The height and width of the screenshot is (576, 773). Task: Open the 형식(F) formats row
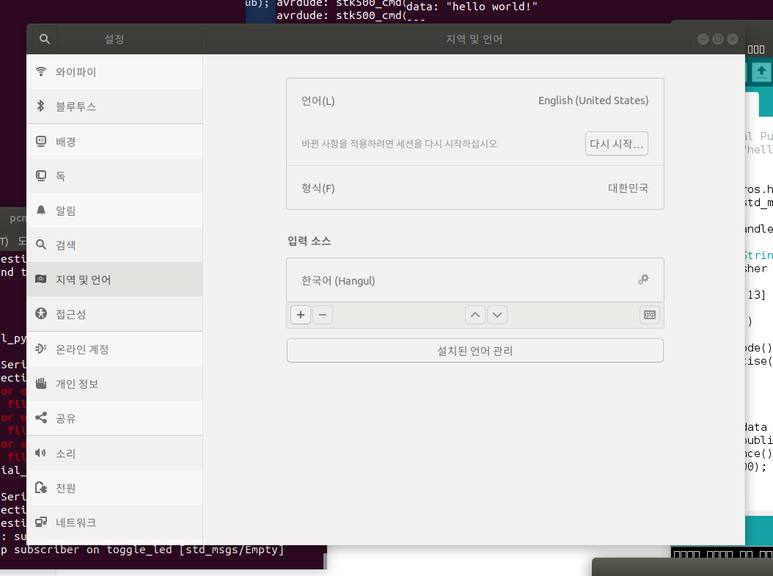click(x=475, y=188)
